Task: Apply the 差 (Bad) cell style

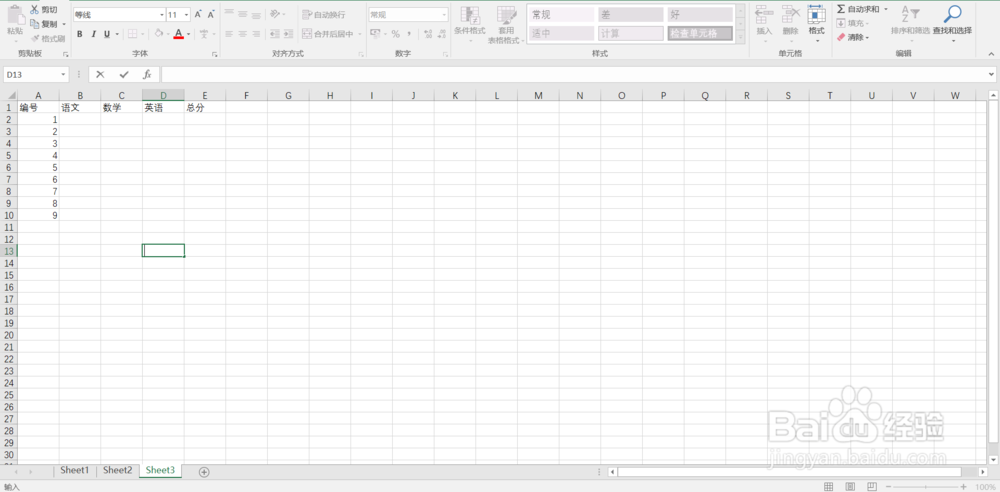Action: [x=630, y=15]
